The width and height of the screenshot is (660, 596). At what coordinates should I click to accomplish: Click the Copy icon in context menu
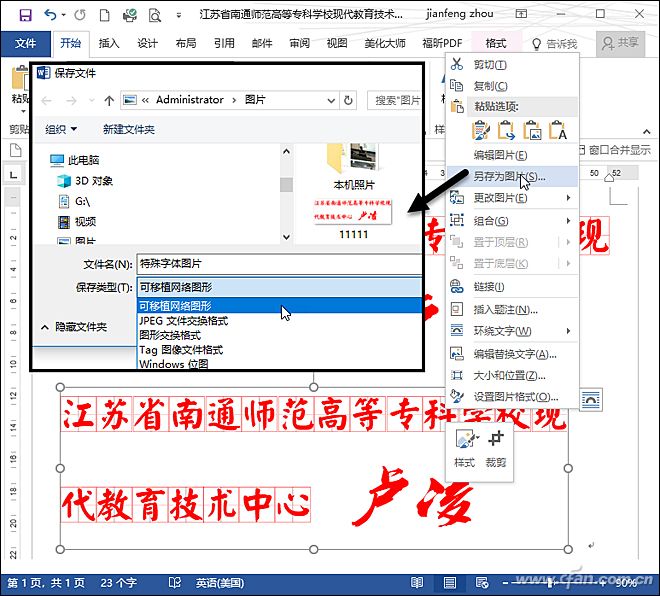coord(457,85)
